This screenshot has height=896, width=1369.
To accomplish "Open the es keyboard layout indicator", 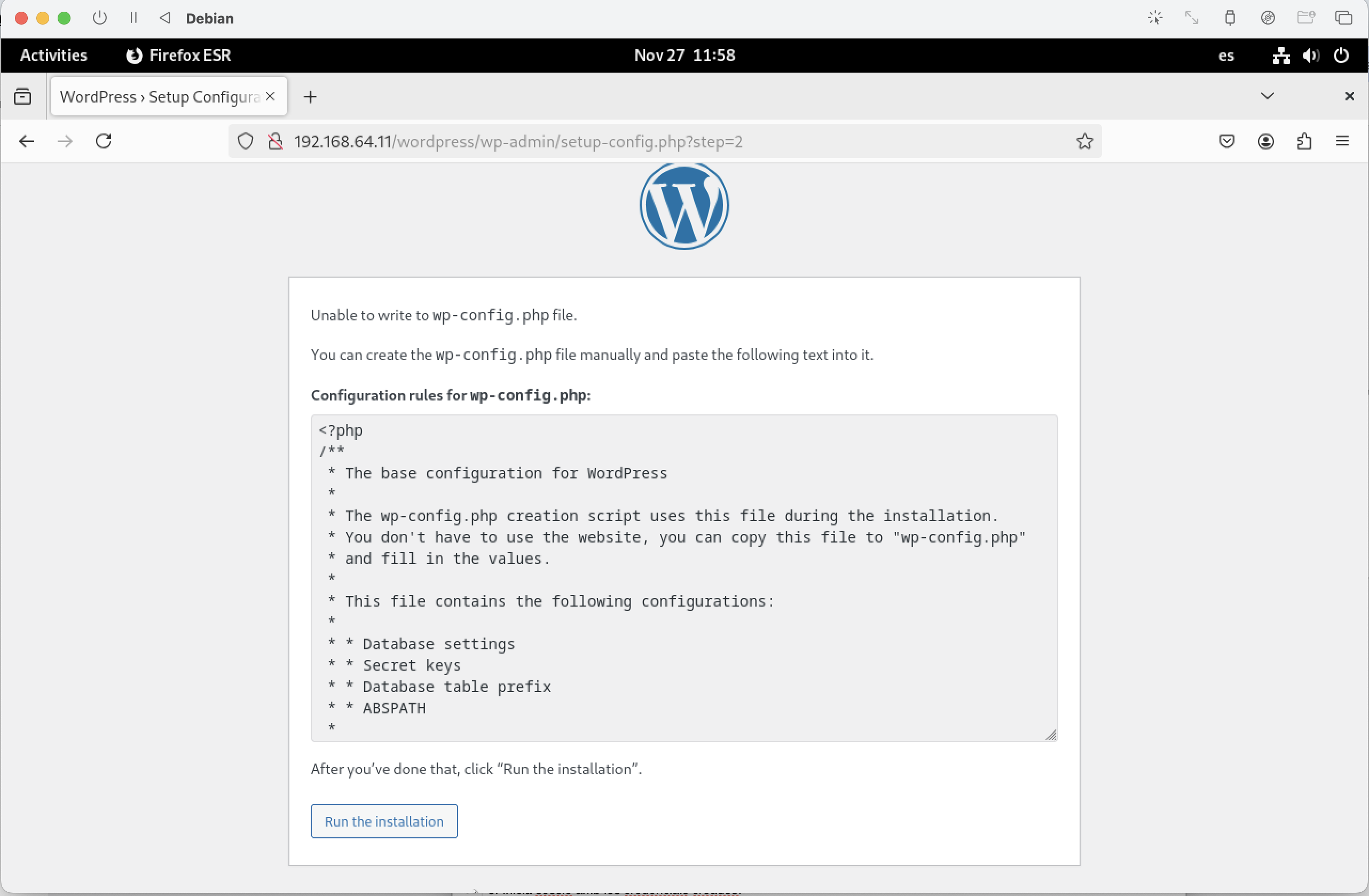I will click(x=1226, y=56).
